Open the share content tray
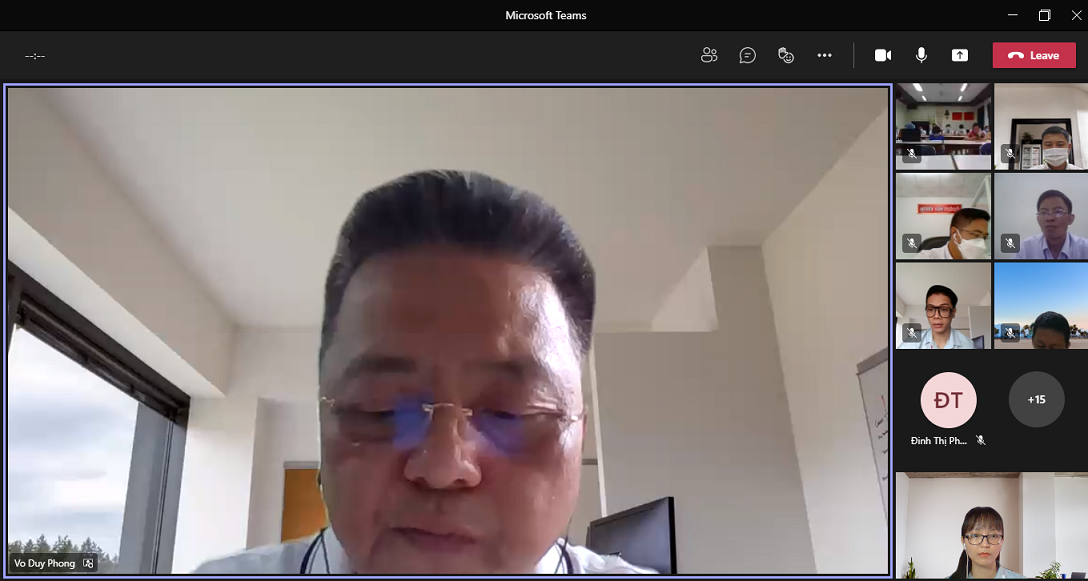Viewport: 1088px width, 581px height. point(960,56)
